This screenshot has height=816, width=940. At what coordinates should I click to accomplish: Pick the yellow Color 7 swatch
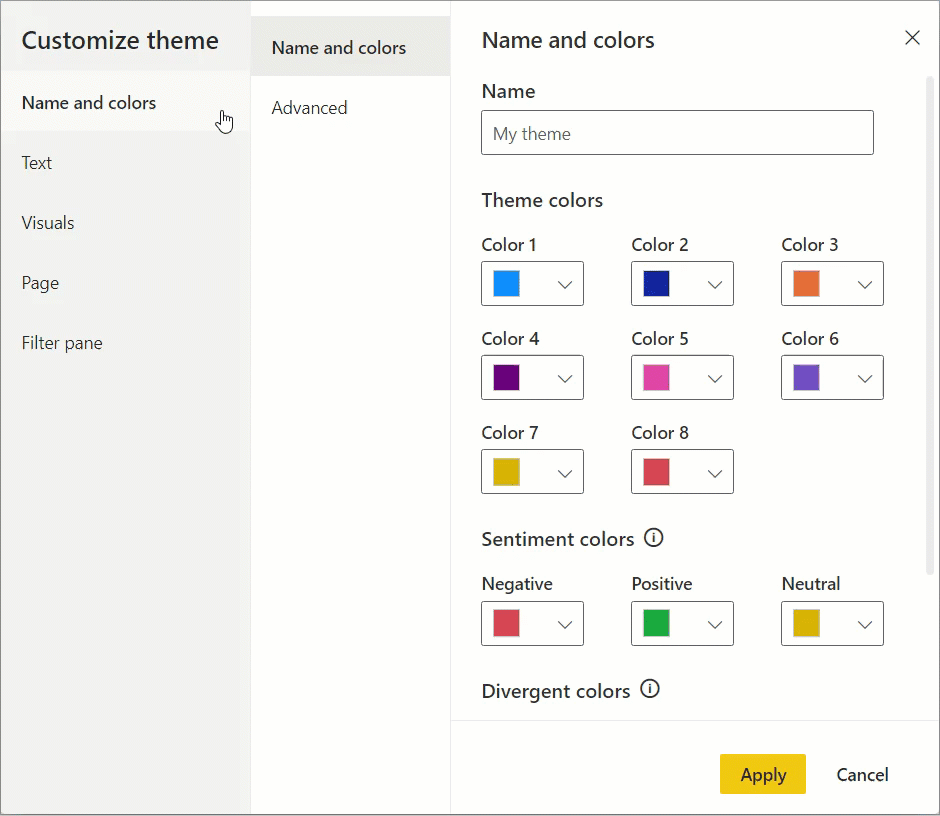click(x=507, y=472)
